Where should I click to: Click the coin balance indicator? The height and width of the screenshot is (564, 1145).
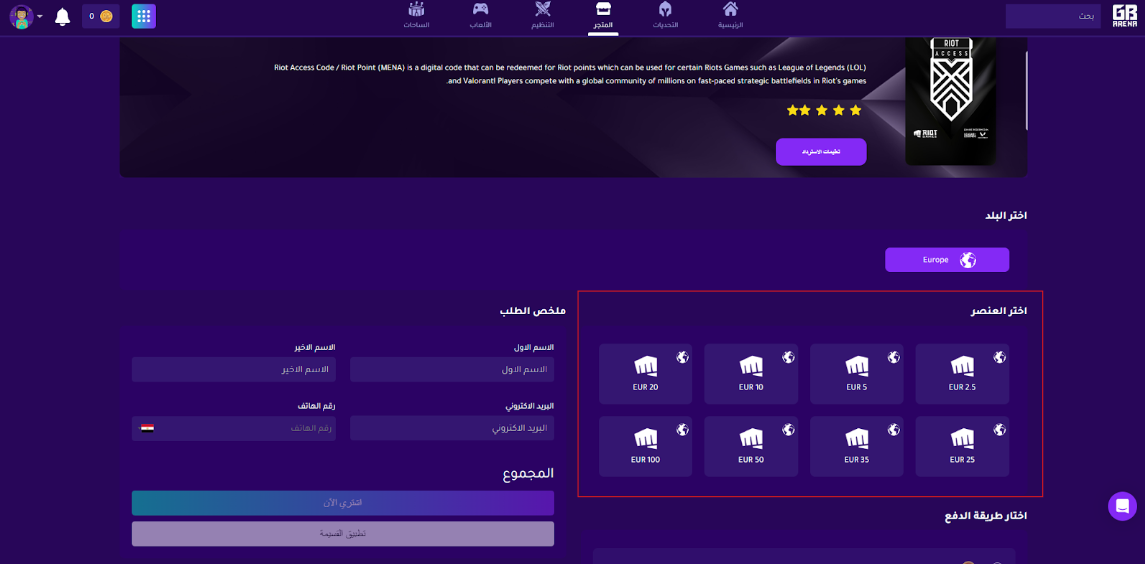(101, 16)
